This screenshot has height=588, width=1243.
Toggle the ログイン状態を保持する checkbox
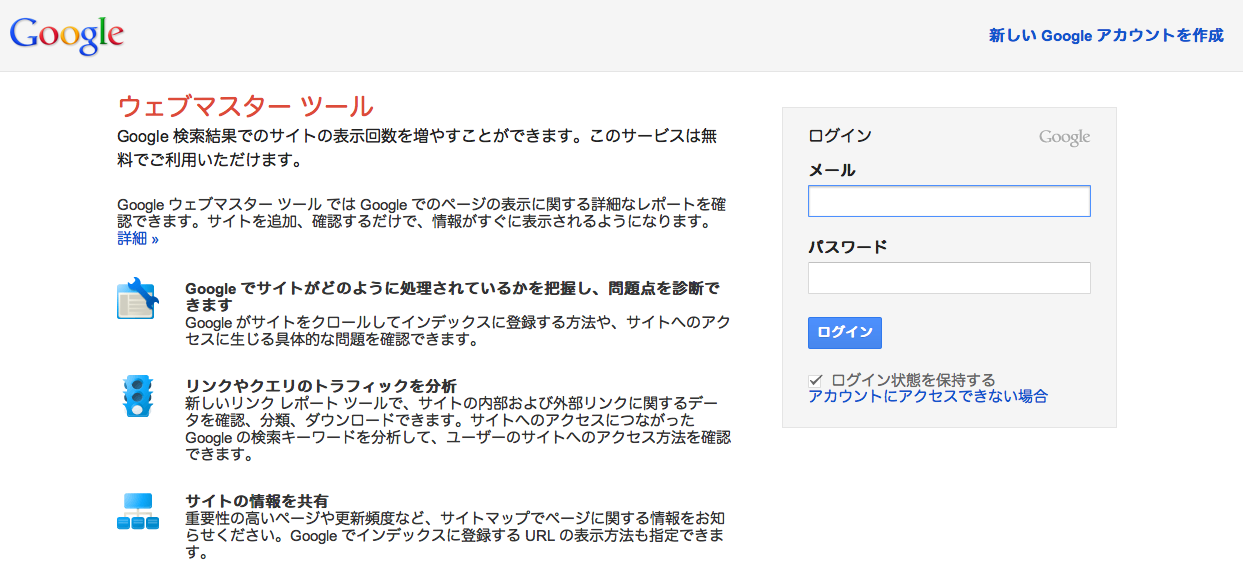coord(815,380)
